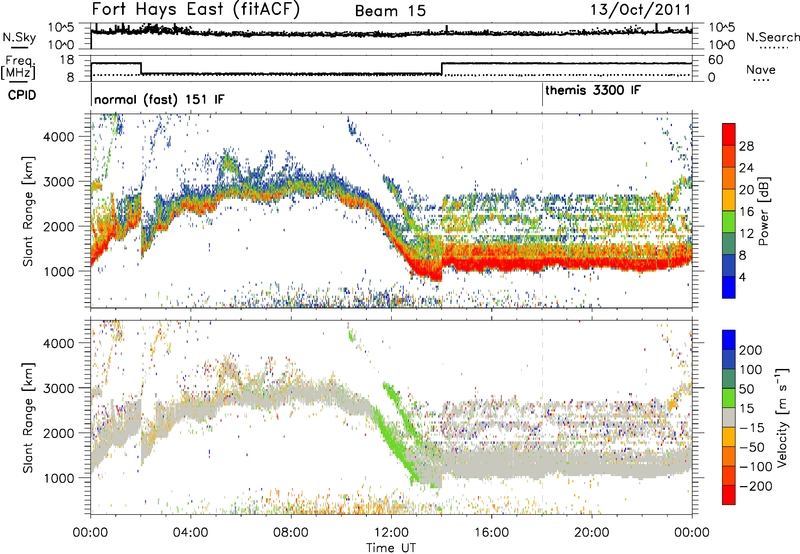Viewport: 800px width, 554px height.
Task: Click the '04:00' time axis tick
Action: point(190,533)
